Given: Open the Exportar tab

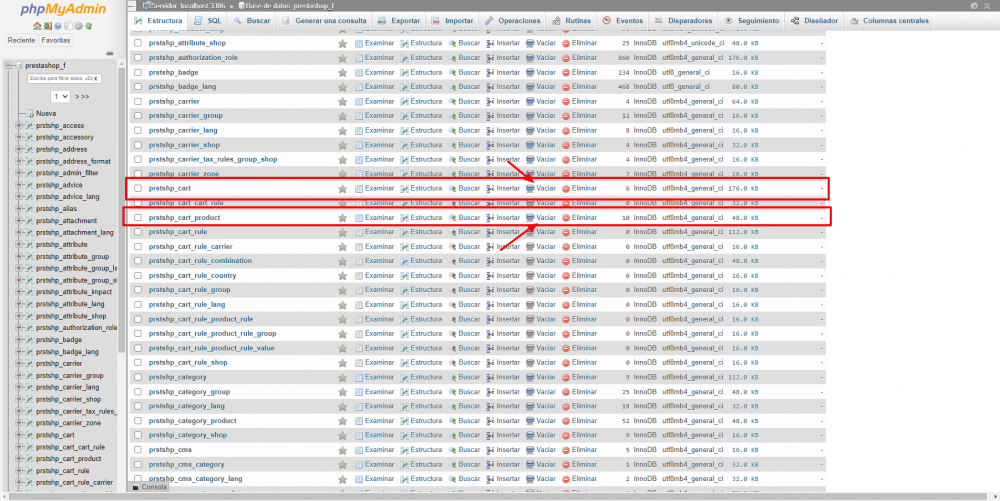Looking at the screenshot, I should pyautogui.click(x=399, y=21).
